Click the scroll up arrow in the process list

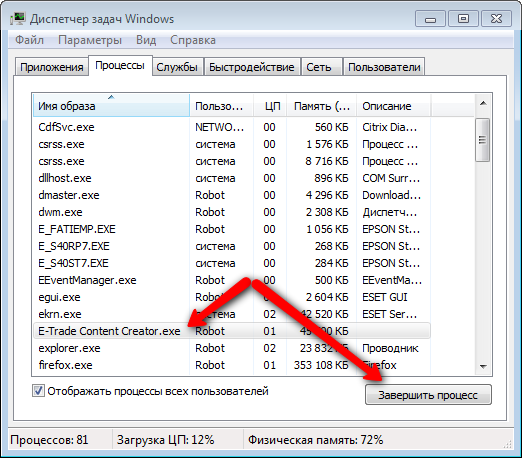pyautogui.click(x=483, y=103)
